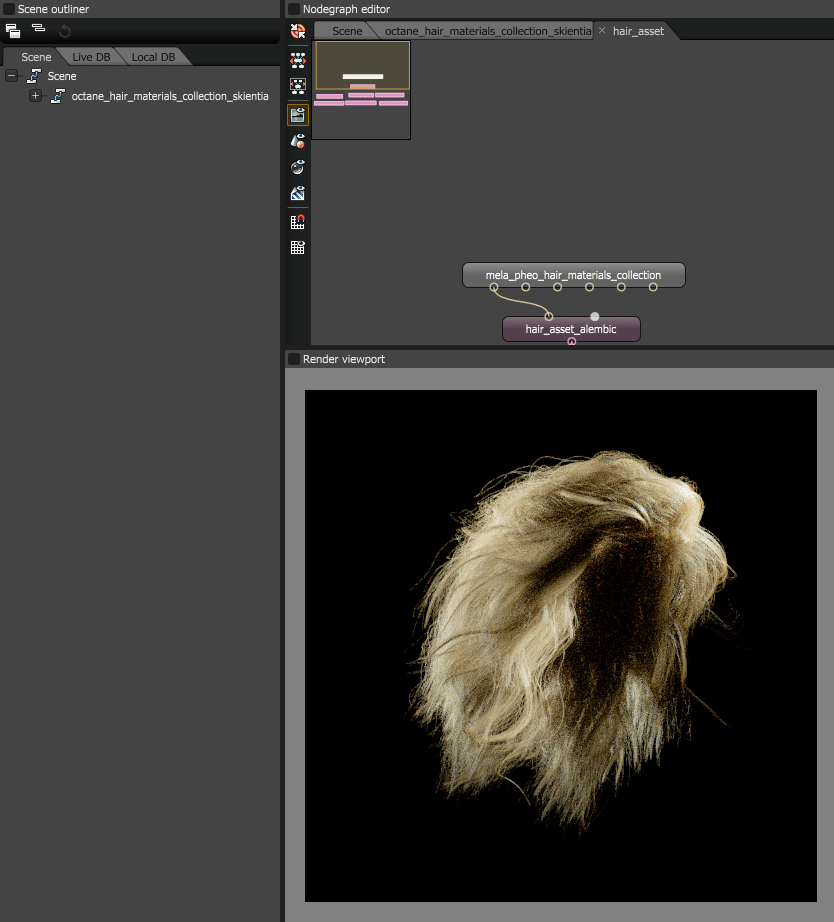Viewport: 834px width, 922px height.
Task: Click the Scene outliner panel header checkbox
Action: pos(9,9)
